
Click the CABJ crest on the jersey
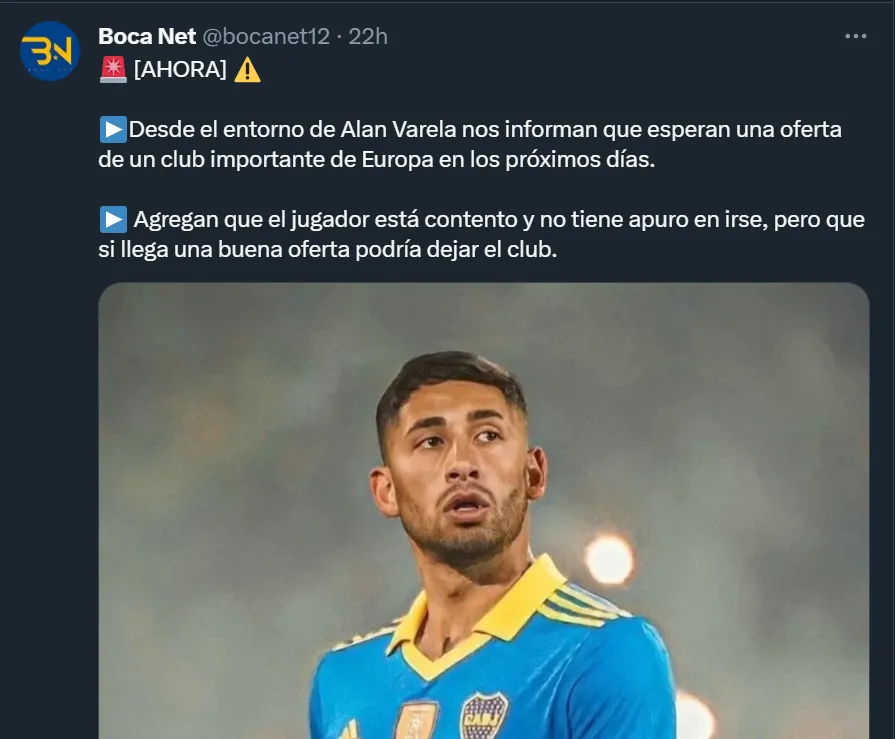pyautogui.click(x=484, y=716)
